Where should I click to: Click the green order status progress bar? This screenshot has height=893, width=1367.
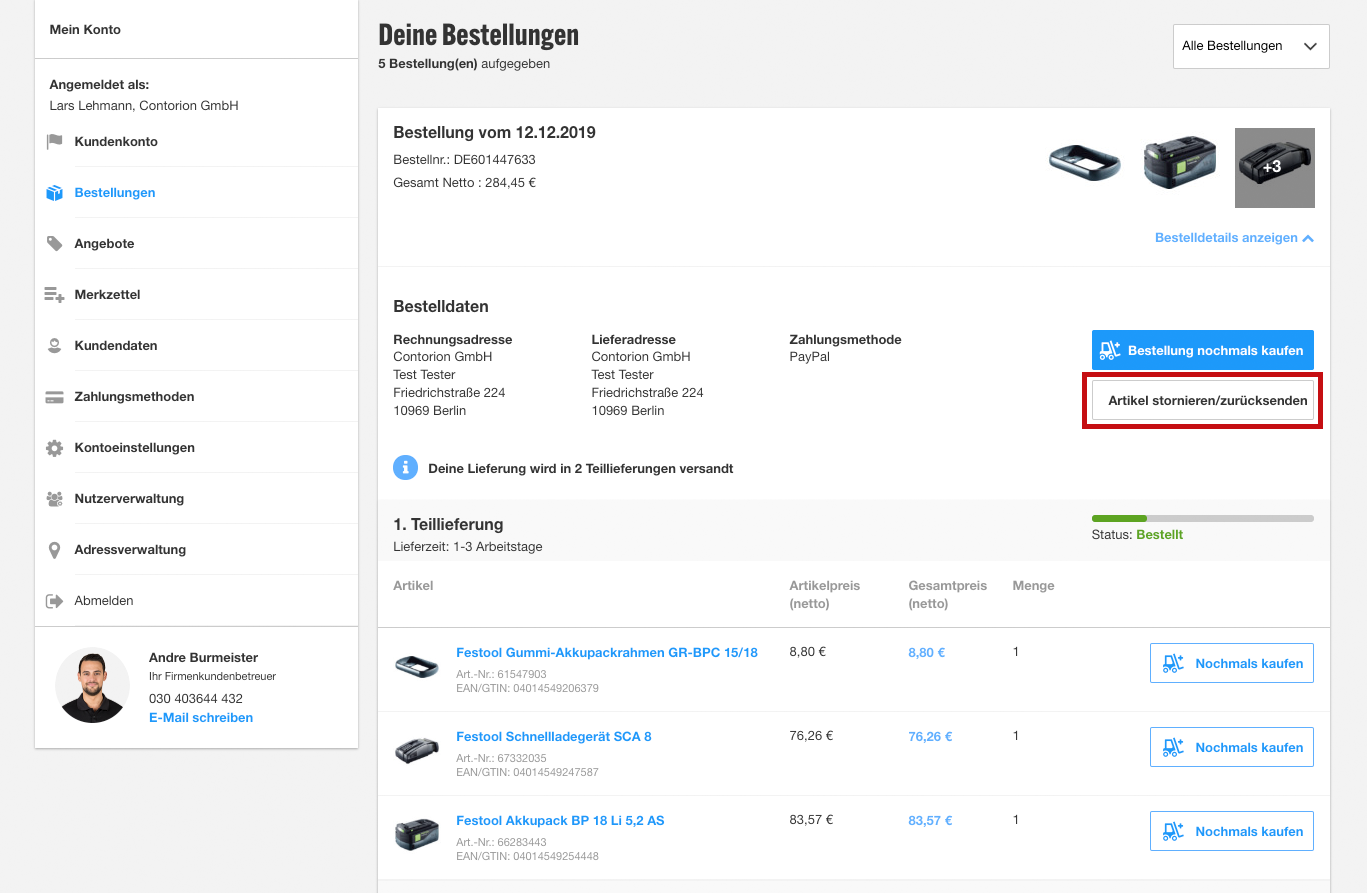pos(1202,518)
